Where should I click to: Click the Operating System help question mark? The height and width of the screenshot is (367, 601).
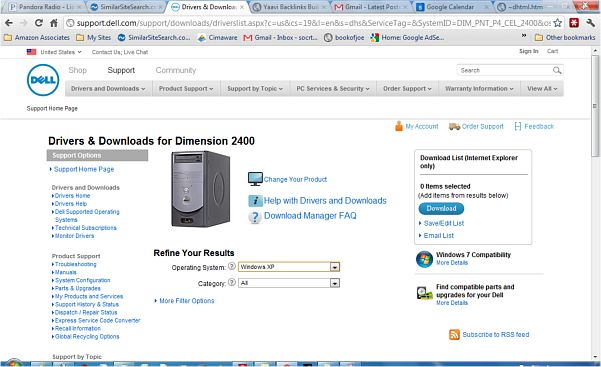pyautogui.click(x=232, y=266)
